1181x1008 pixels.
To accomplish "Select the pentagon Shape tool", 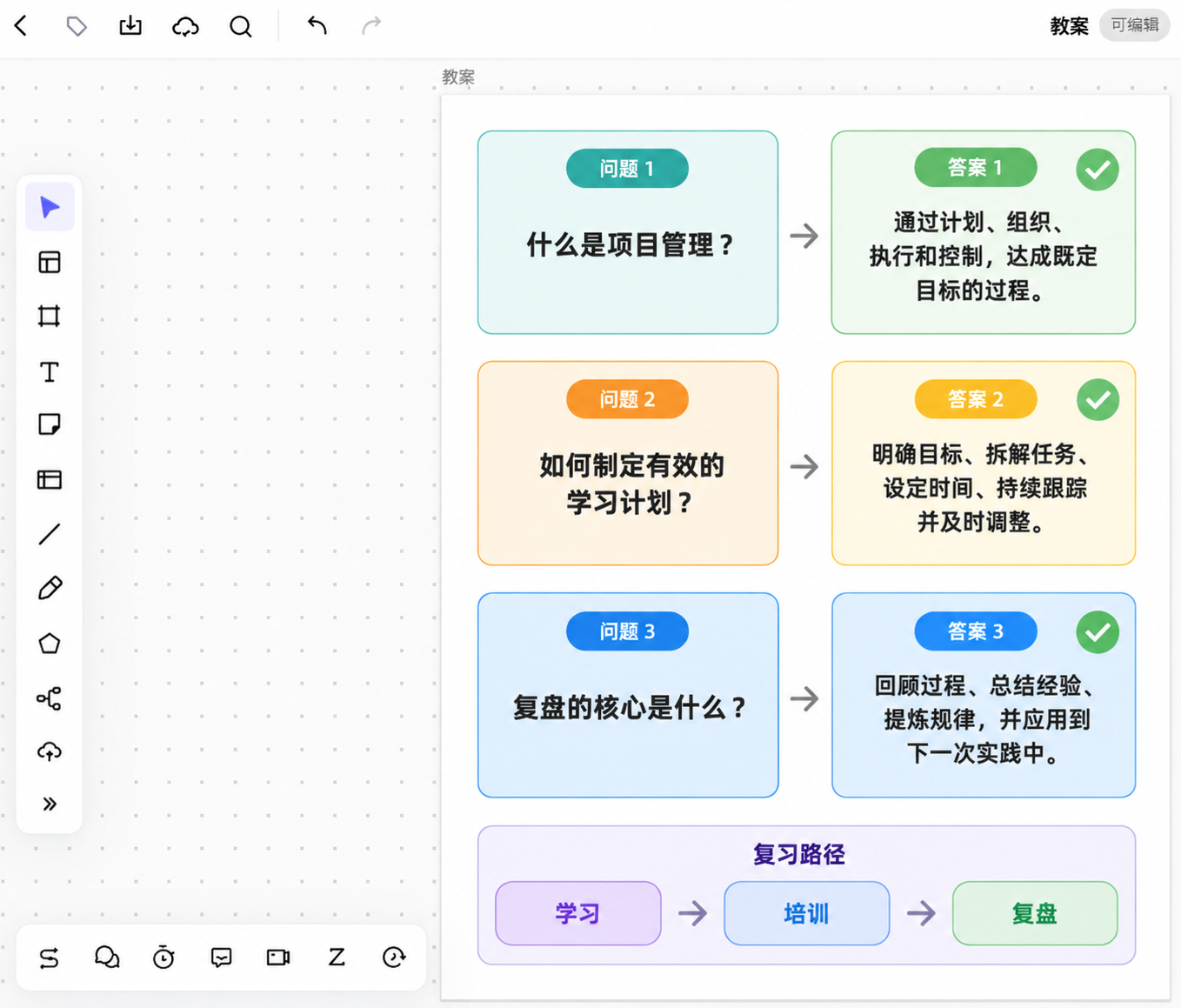I will coord(50,644).
